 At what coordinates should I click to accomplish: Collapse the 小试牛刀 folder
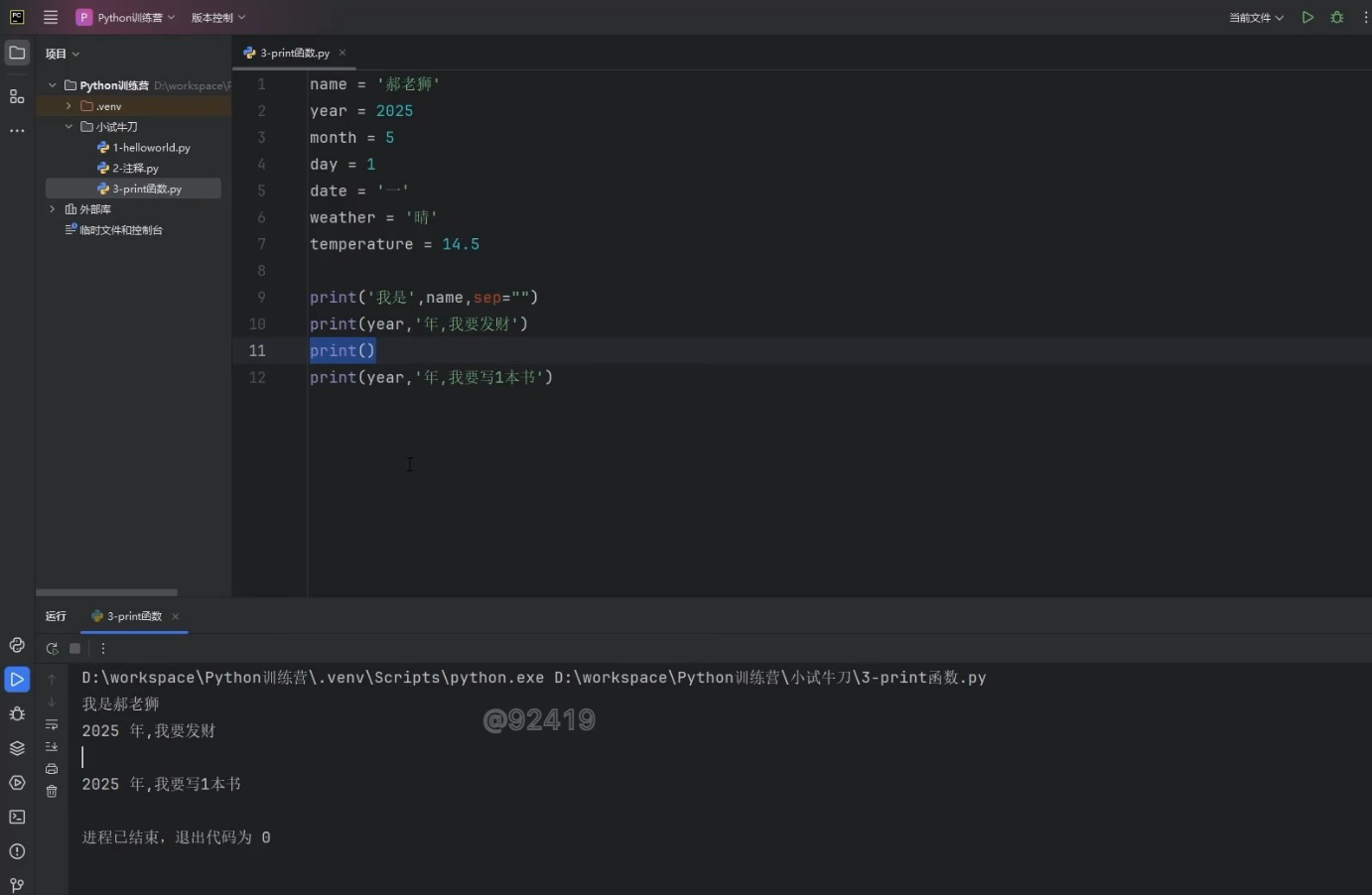coord(69,127)
